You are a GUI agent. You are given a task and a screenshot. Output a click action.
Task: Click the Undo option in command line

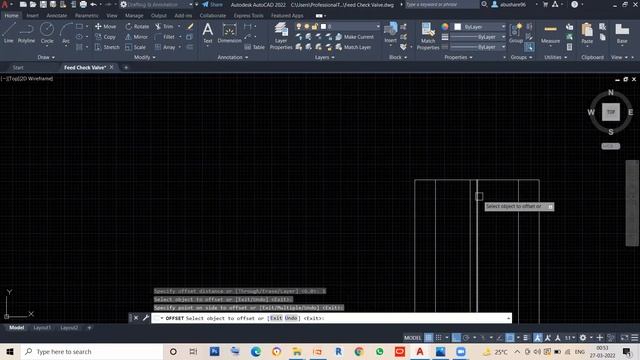click(291, 318)
